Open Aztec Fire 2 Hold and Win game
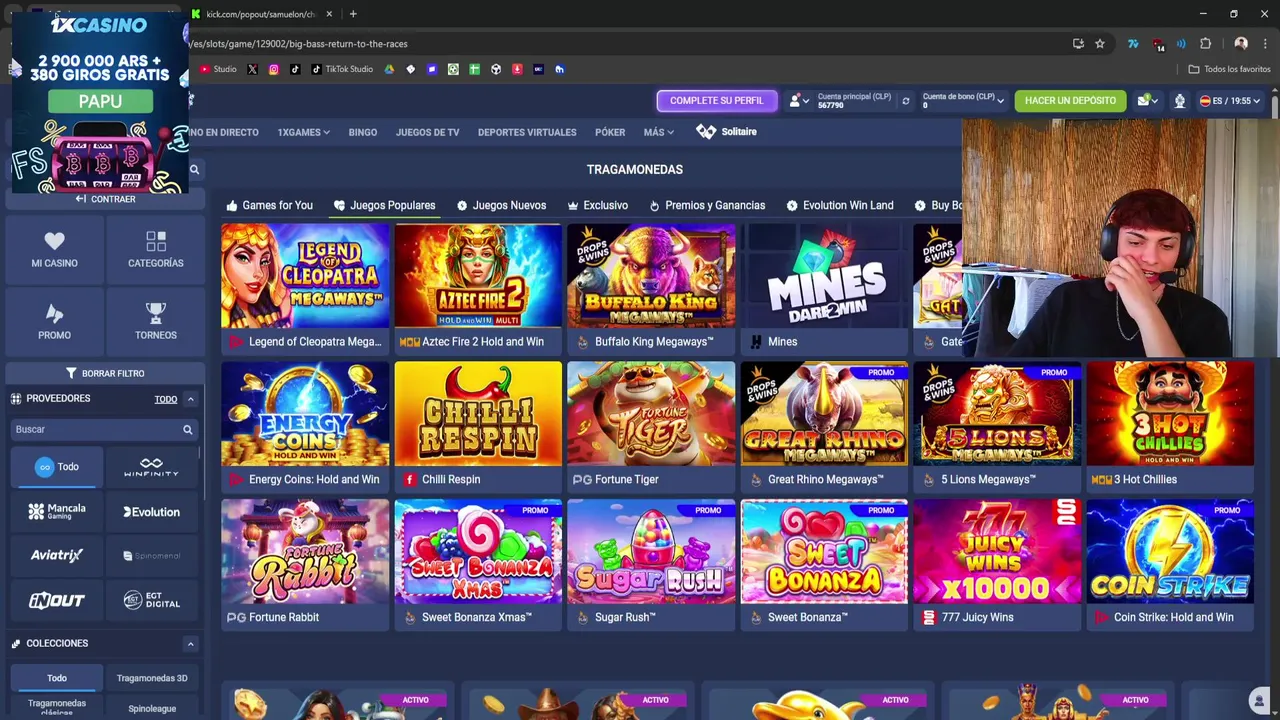 click(478, 288)
